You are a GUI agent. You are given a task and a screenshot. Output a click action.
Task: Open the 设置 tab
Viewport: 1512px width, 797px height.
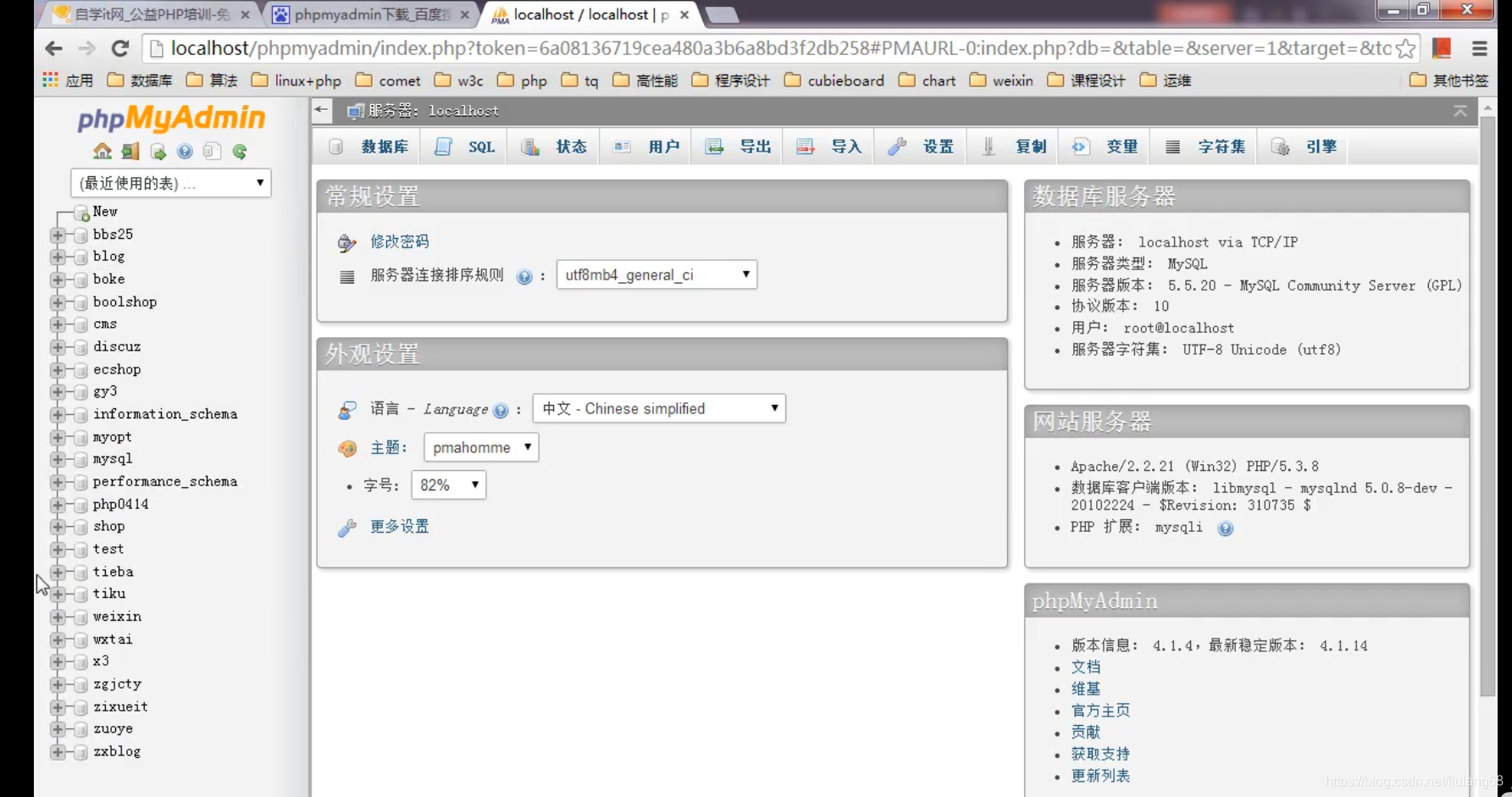921,147
